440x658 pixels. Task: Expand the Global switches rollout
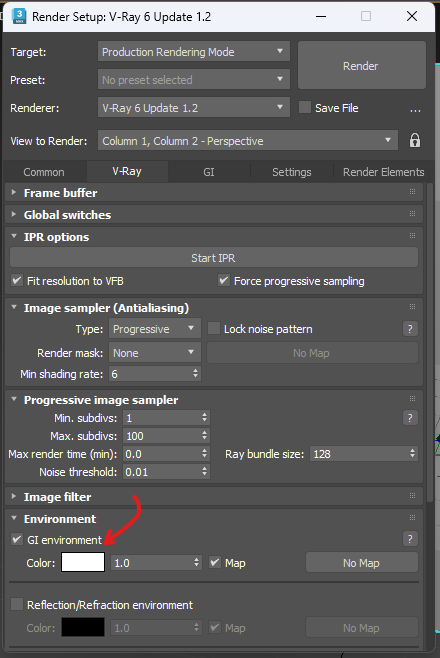pyautogui.click(x=14, y=214)
